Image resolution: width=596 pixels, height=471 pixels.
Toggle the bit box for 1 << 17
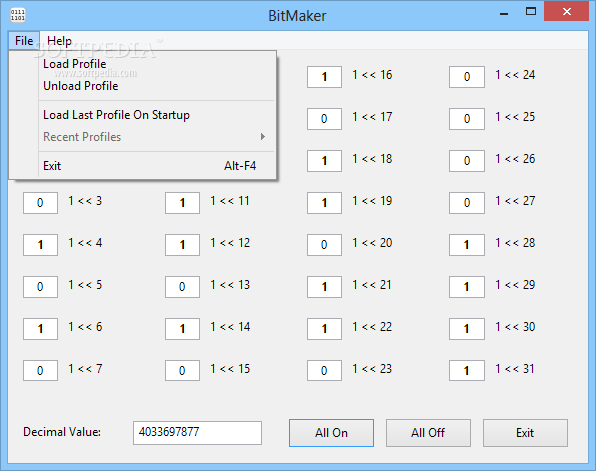coord(324,119)
